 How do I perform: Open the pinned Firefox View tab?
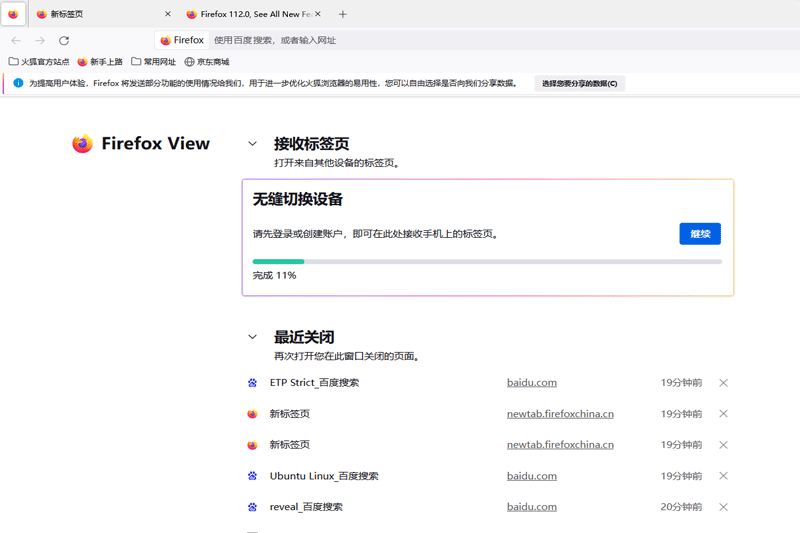tap(13, 14)
